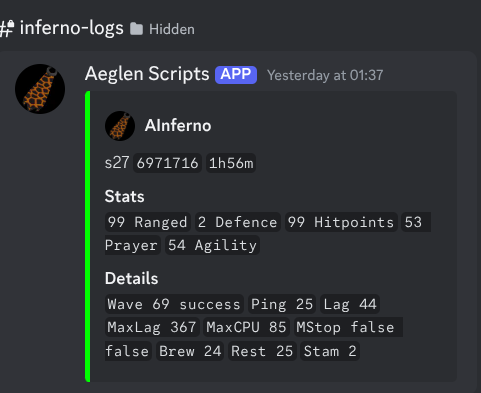
Task: Click the MaxLag 367 detail tag
Action: (152, 327)
